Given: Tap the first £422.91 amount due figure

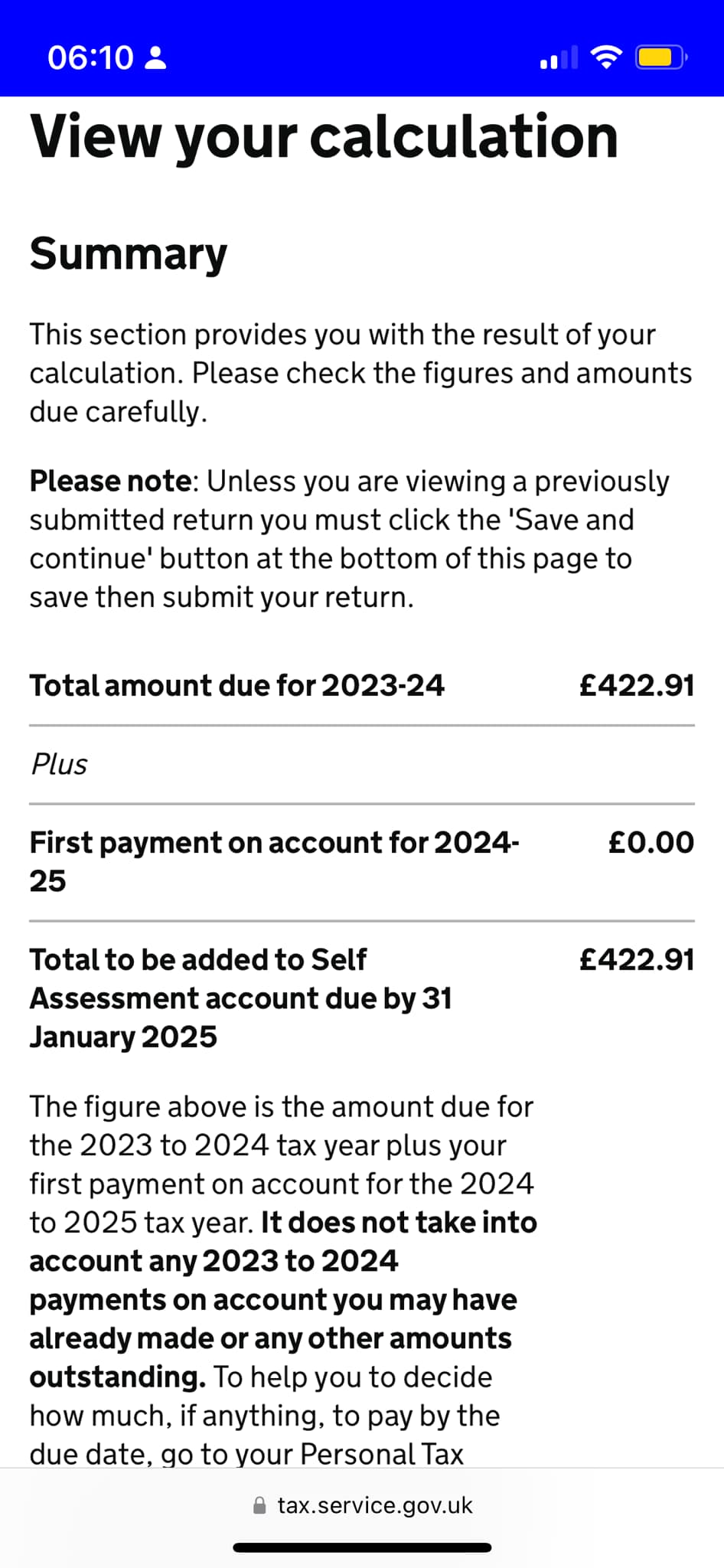Looking at the screenshot, I should click(x=637, y=685).
